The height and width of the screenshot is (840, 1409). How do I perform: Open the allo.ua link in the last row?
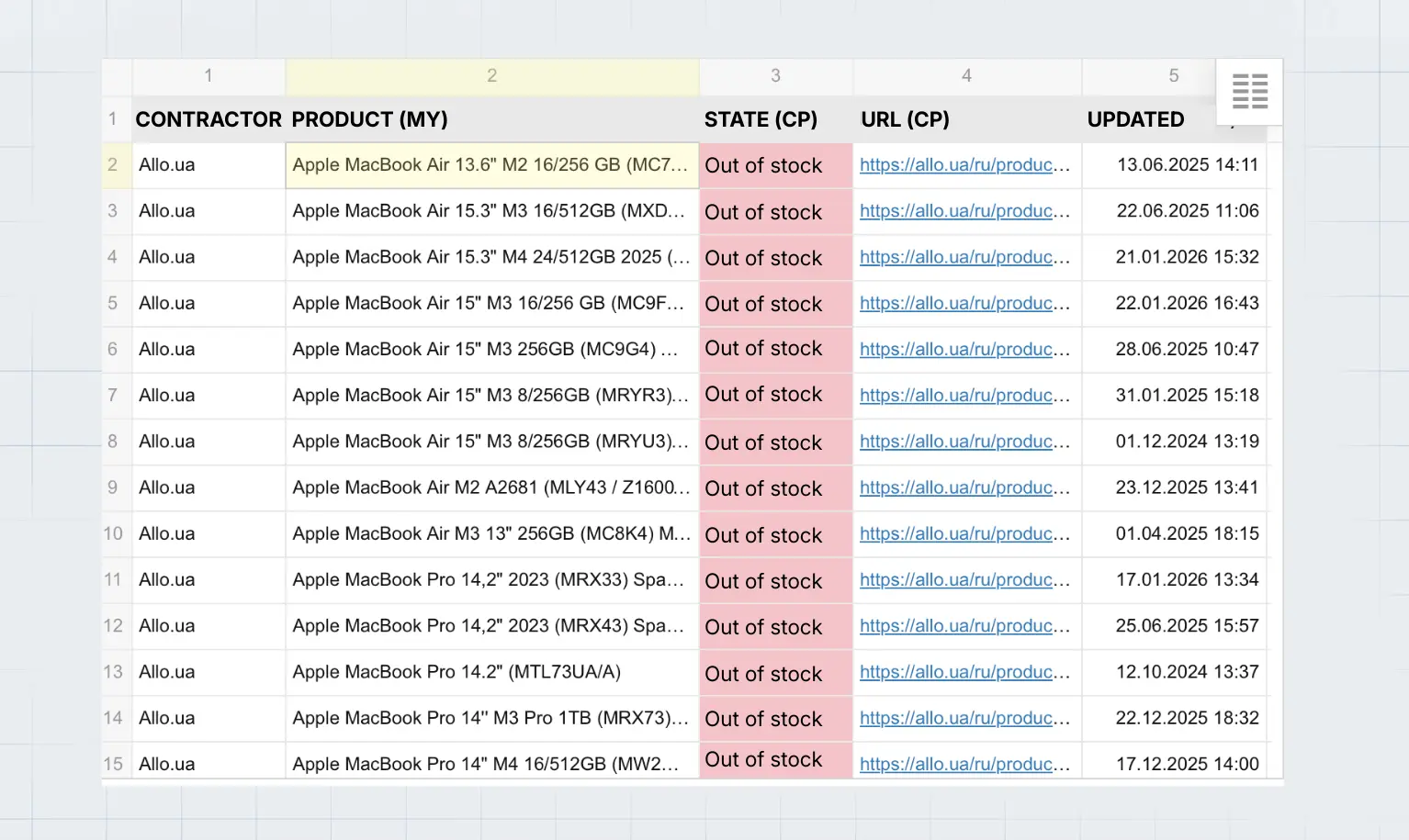[964, 763]
